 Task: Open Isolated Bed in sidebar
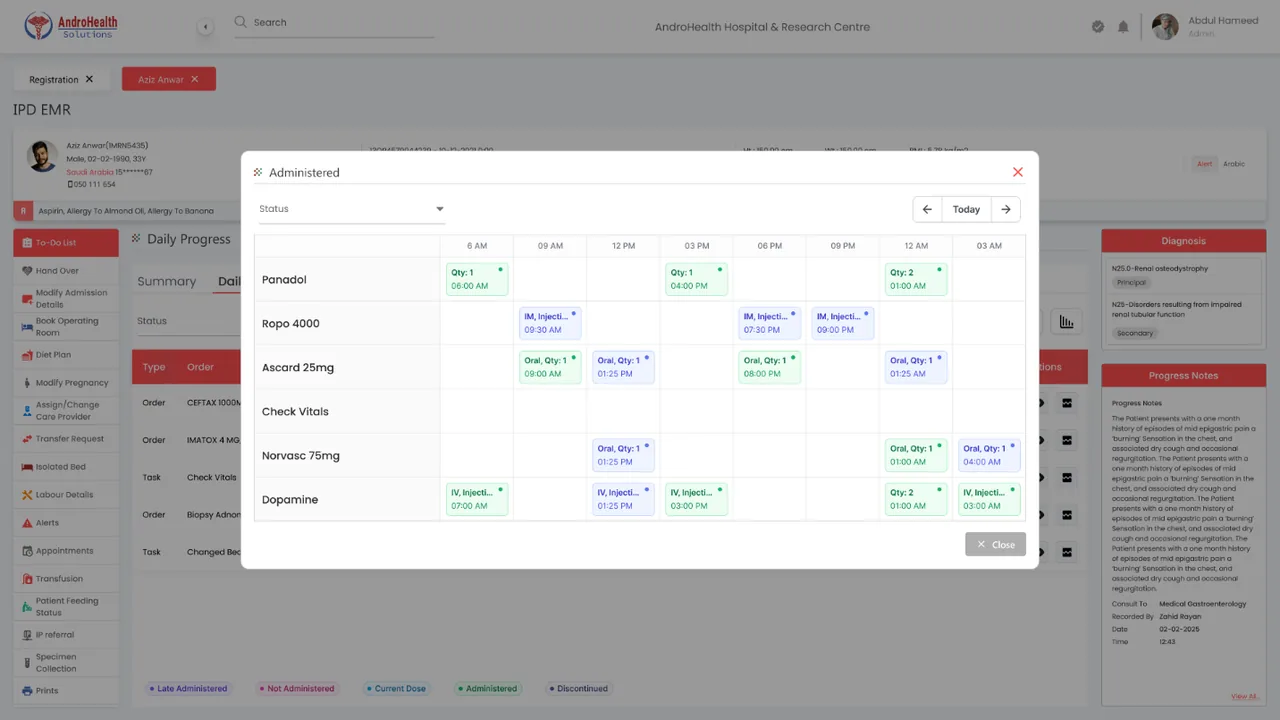65,466
